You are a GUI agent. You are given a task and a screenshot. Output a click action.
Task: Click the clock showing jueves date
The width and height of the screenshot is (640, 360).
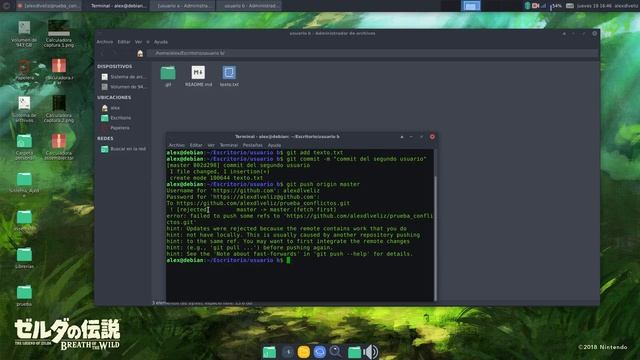594,6
